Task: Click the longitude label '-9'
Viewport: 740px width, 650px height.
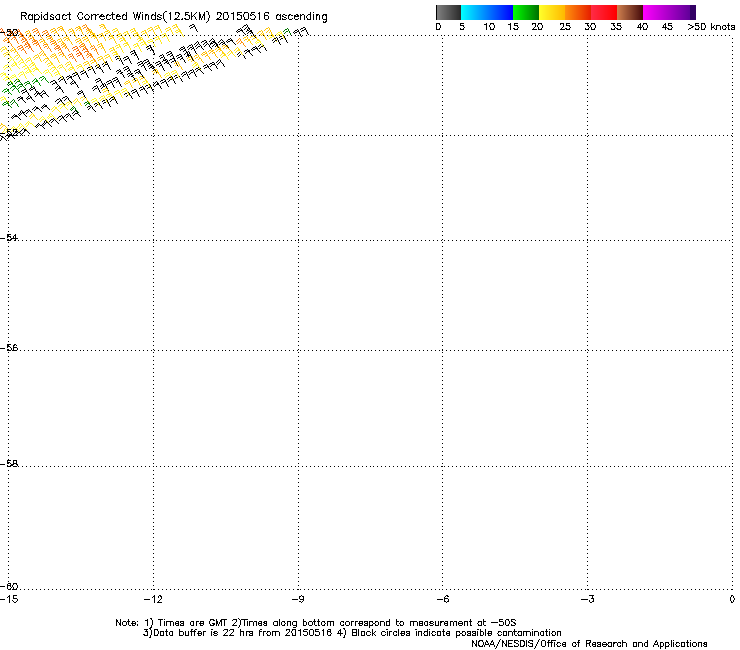Action: [x=297, y=599]
